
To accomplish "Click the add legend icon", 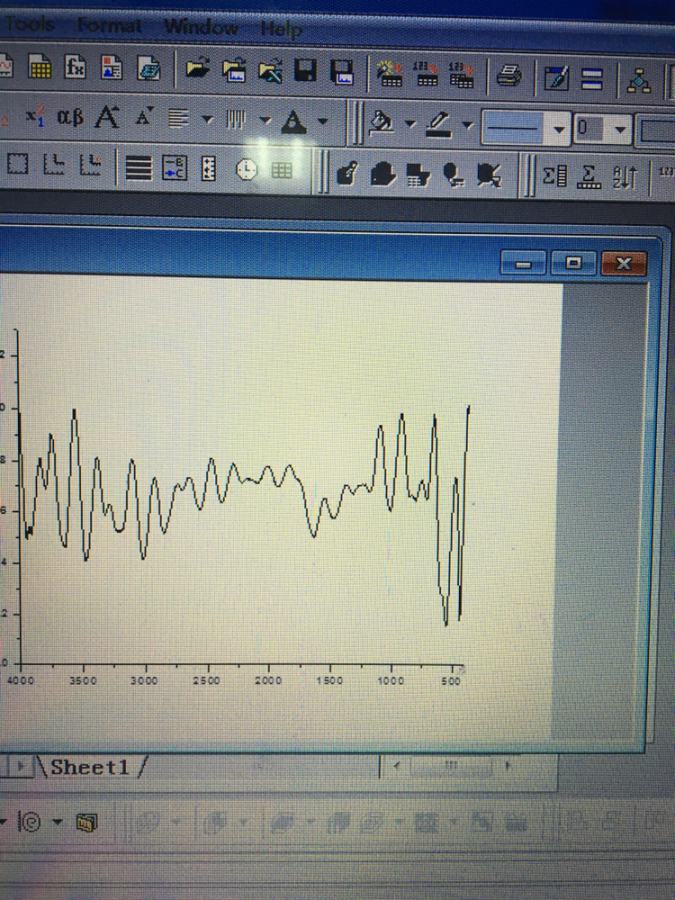I will tap(174, 168).
